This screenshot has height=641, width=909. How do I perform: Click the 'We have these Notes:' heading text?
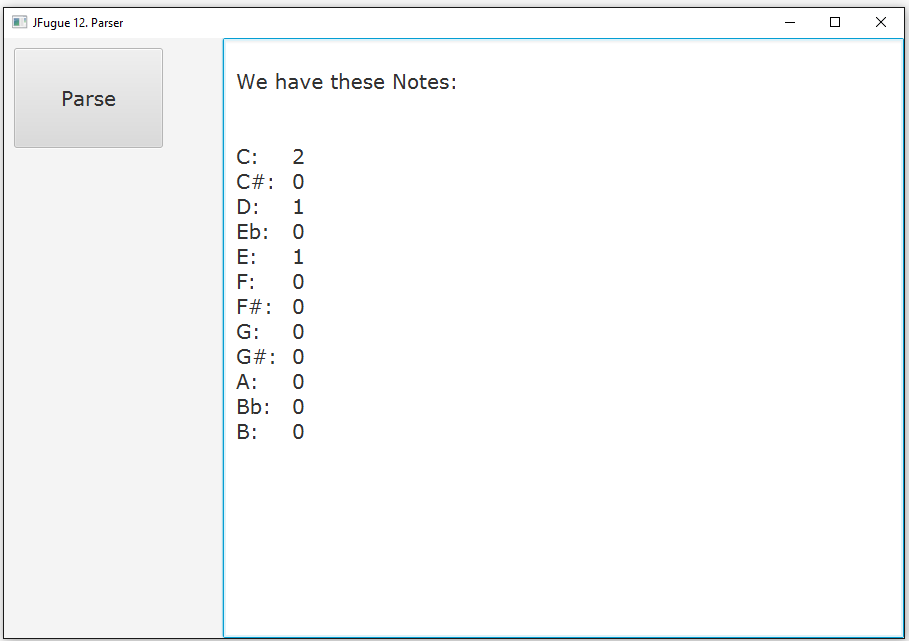click(347, 82)
